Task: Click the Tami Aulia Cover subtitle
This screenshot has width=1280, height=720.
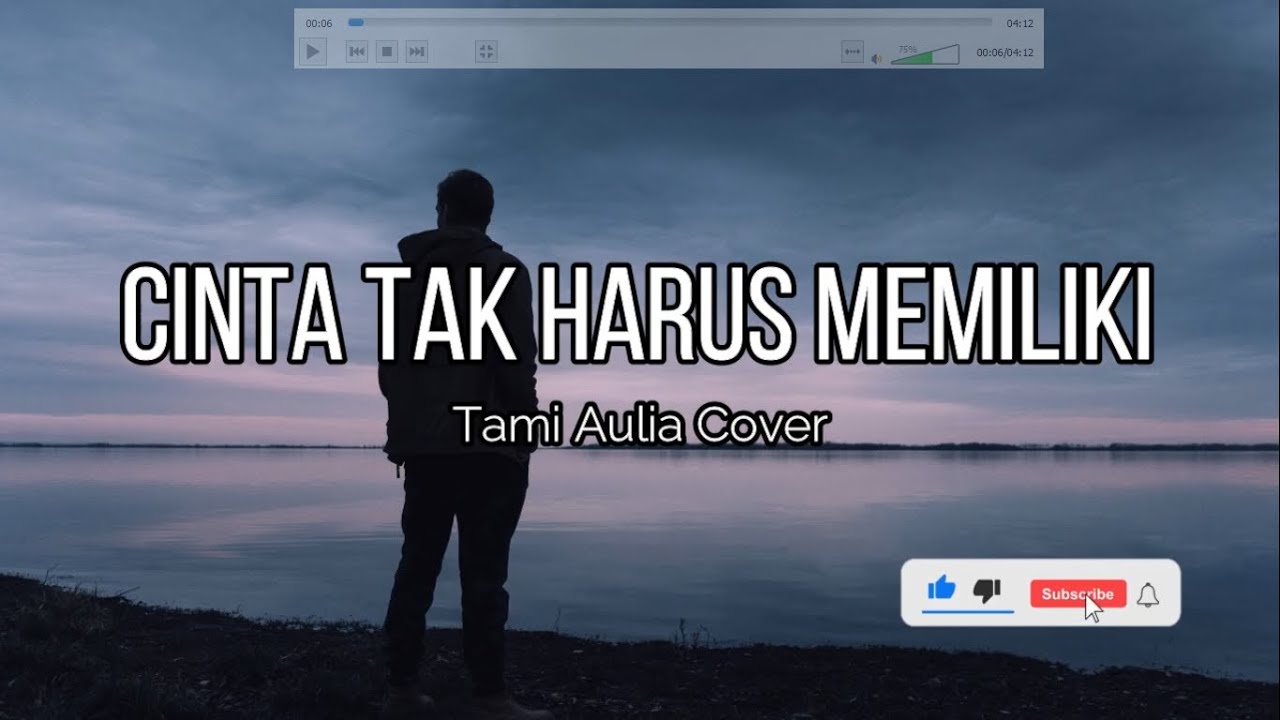Action: coord(641,426)
